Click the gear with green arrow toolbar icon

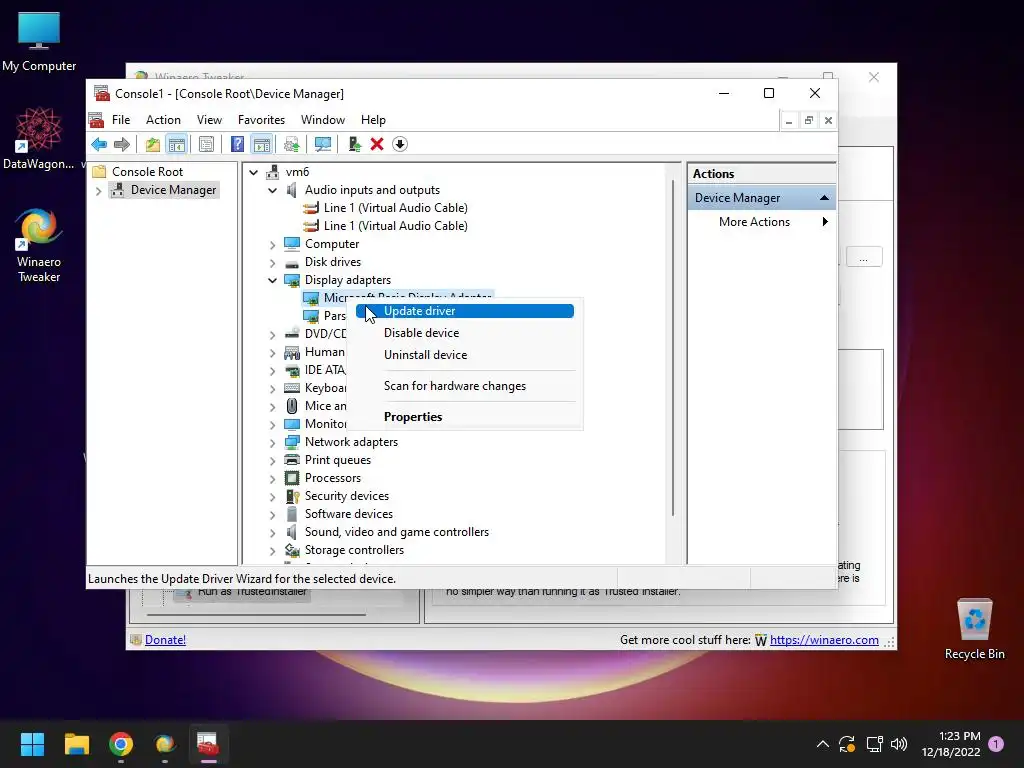tap(291, 144)
